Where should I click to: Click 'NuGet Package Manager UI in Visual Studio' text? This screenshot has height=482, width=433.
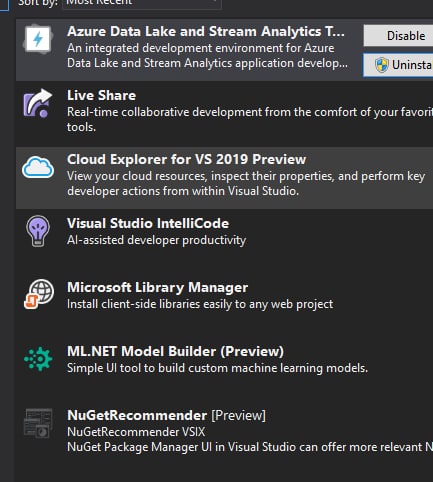pos(250,447)
